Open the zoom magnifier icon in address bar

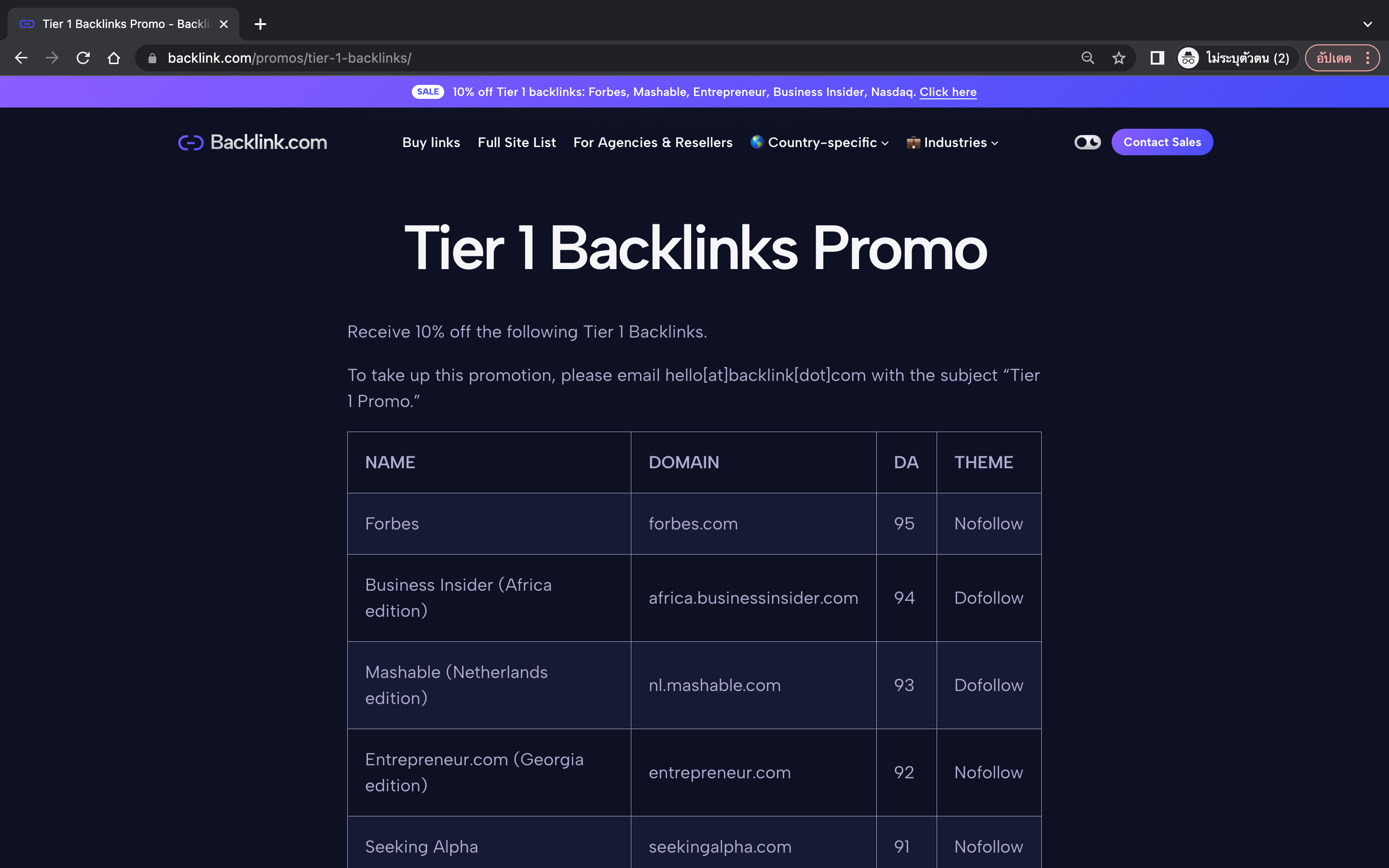point(1088,58)
